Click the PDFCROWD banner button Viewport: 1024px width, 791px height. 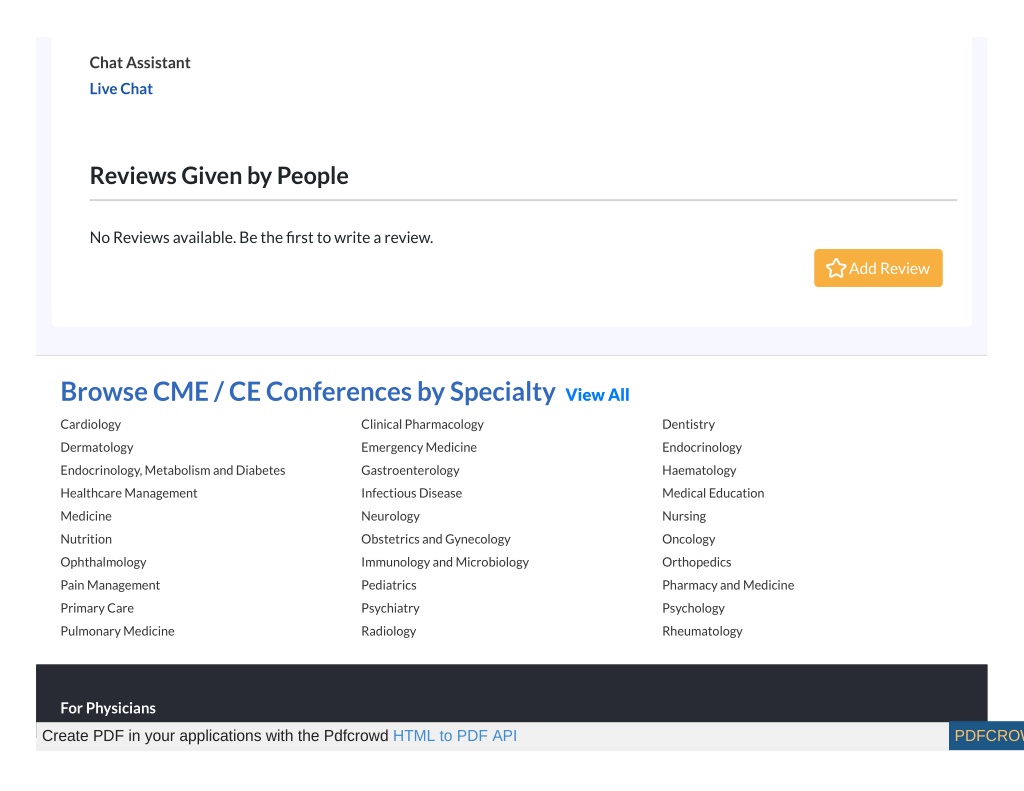986,736
